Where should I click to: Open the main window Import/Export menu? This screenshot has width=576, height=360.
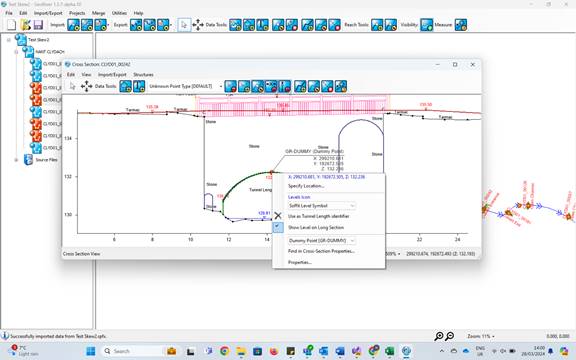click(48, 13)
